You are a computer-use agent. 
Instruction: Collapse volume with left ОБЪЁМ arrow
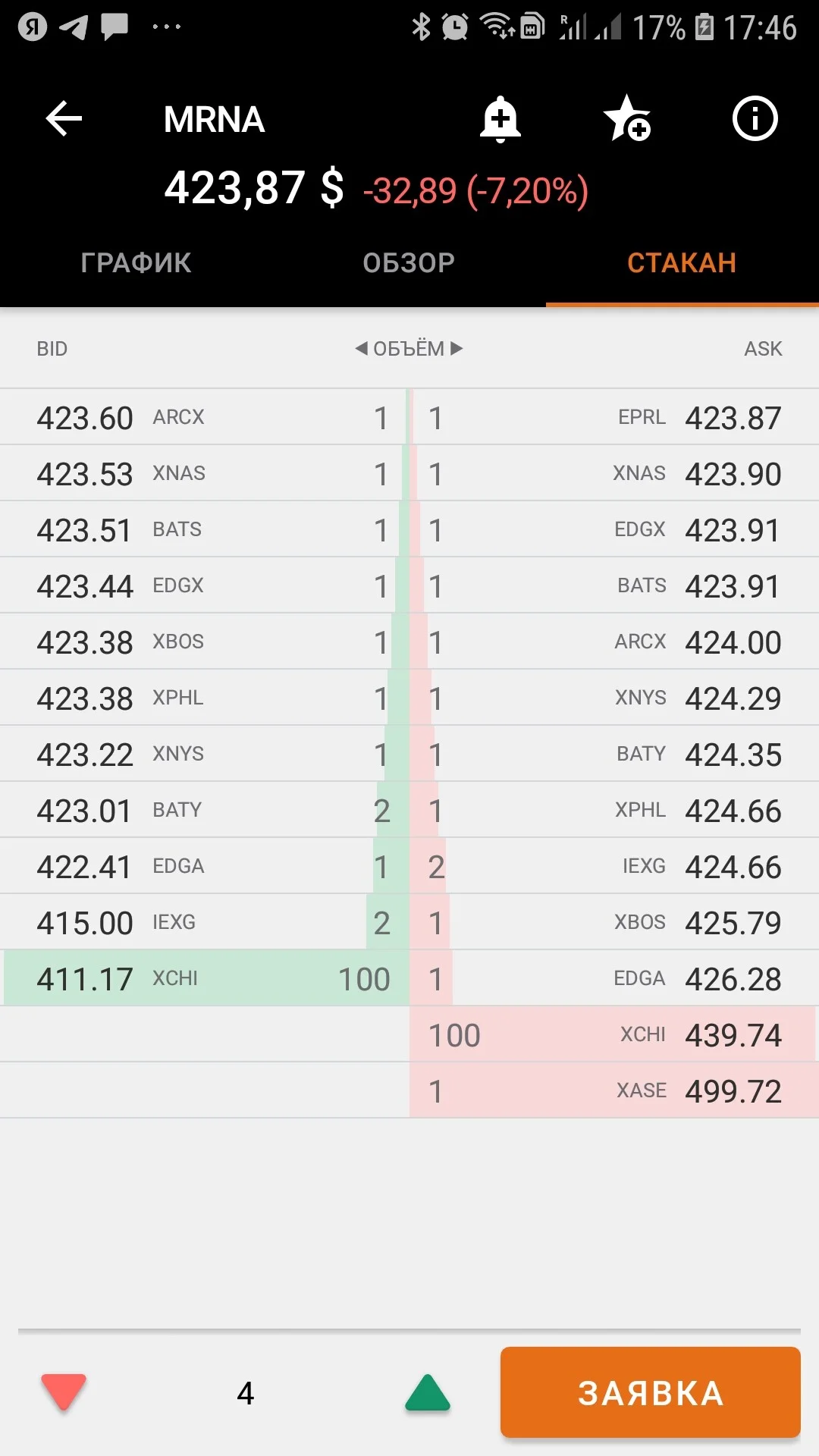pos(362,348)
